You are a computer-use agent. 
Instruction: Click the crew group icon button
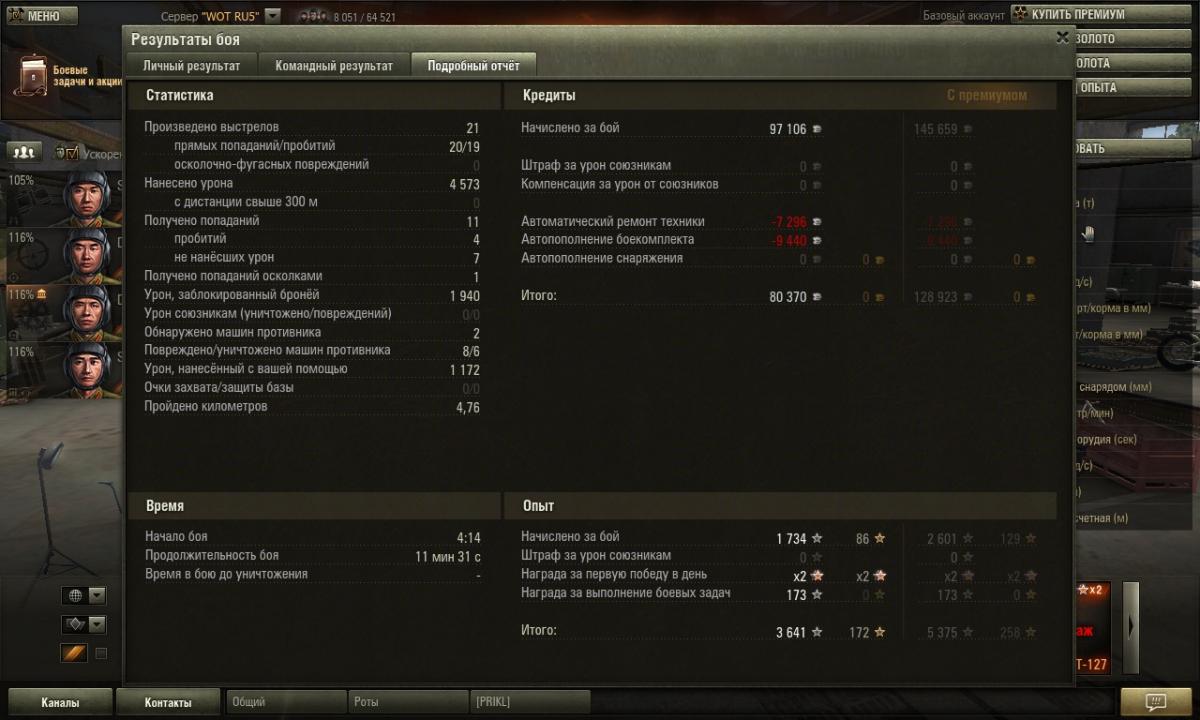point(24,152)
